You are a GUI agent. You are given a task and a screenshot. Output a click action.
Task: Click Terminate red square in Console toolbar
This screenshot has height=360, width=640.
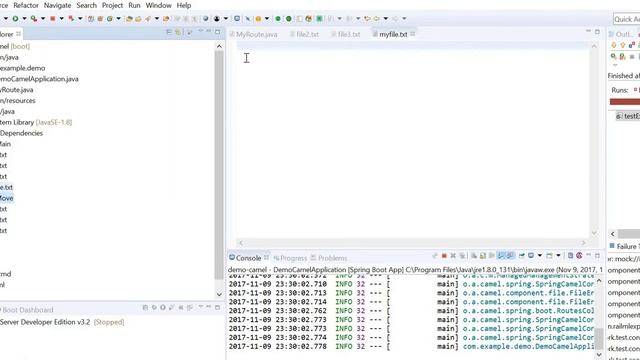coord(444,256)
